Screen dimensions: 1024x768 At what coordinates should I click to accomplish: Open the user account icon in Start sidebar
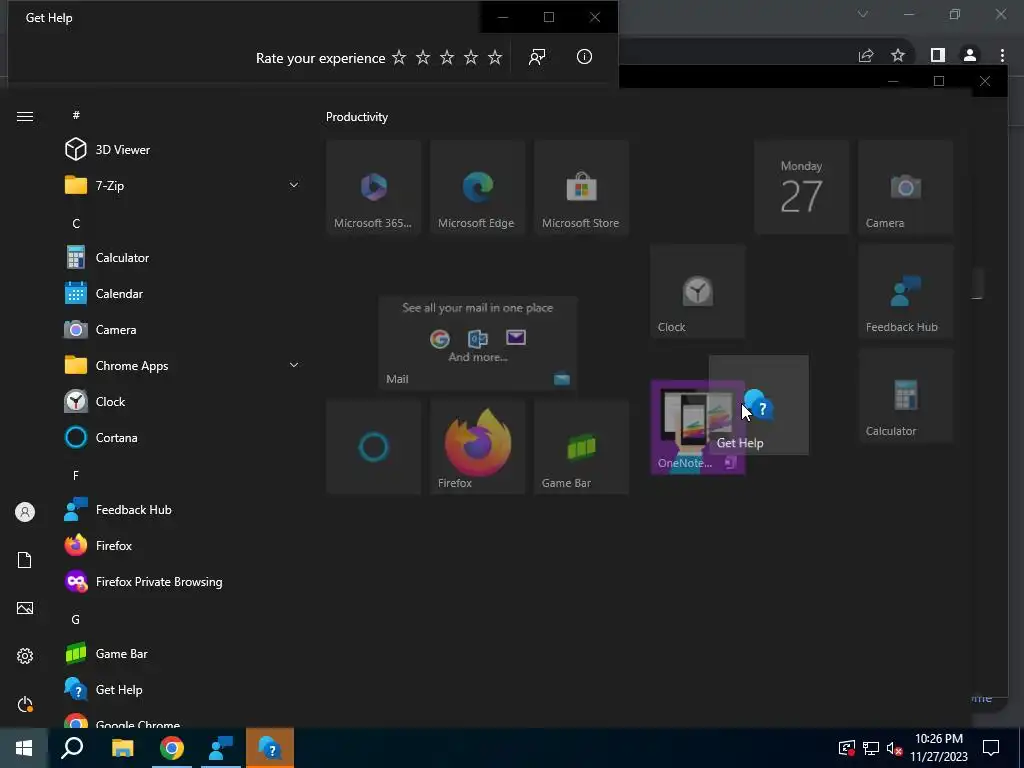click(x=25, y=512)
